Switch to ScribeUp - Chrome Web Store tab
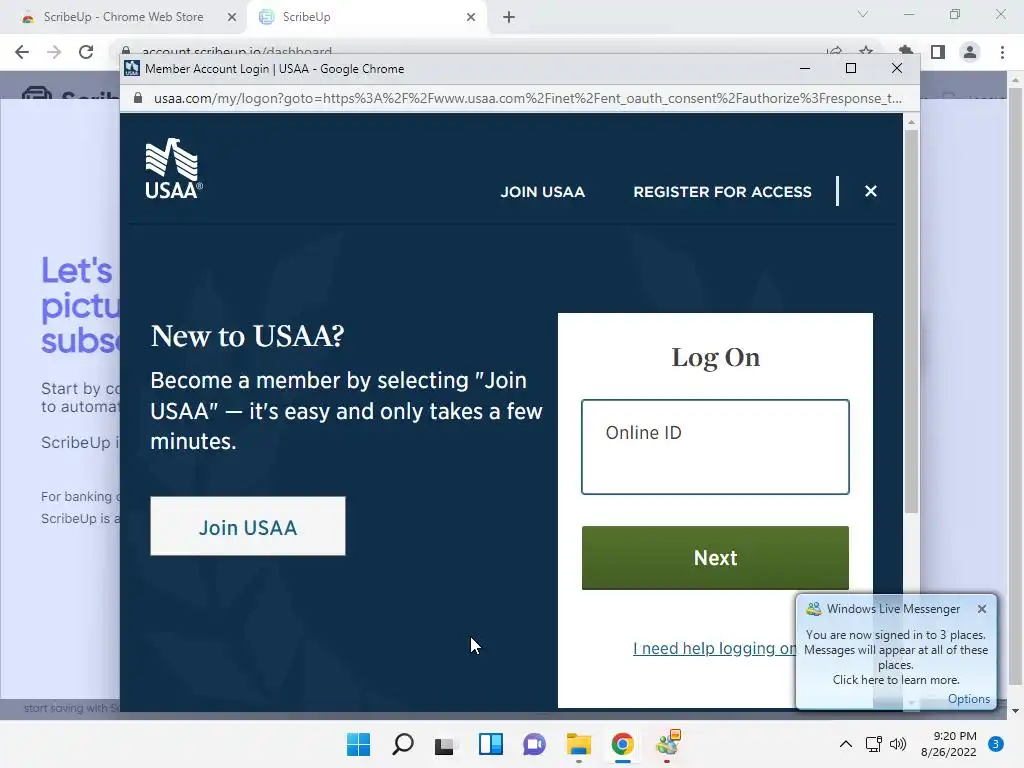1024x768 pixels. [x=123, y=17]
